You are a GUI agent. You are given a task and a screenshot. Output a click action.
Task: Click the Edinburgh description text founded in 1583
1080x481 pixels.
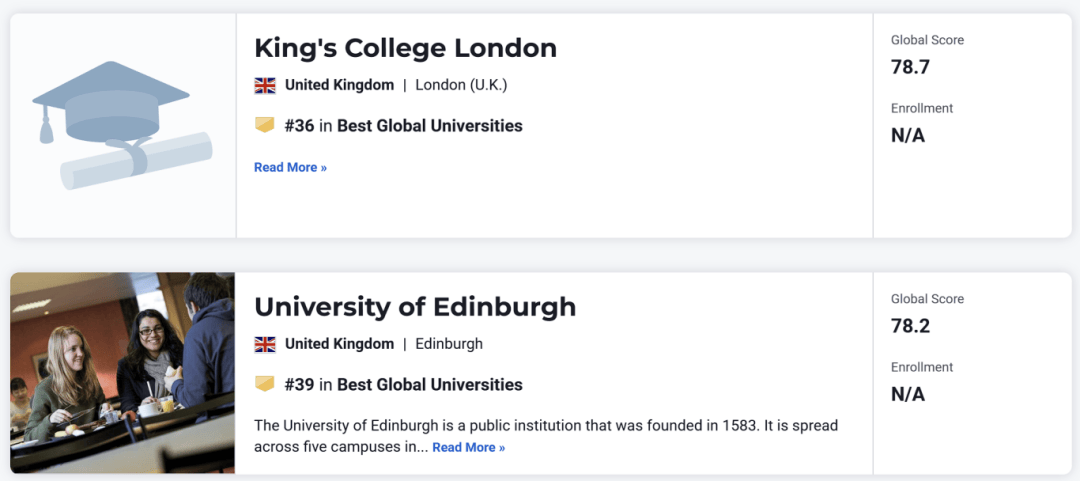[x=546, y=436]
